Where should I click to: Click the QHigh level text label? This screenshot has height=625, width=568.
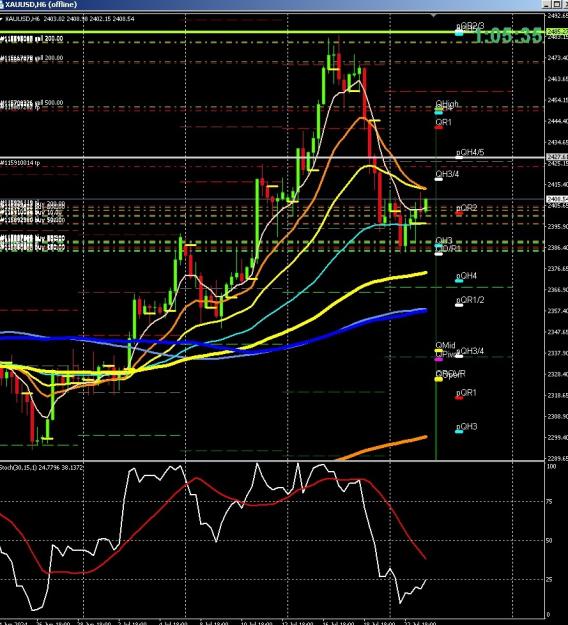pyautogui.click(x=447, y=104)
